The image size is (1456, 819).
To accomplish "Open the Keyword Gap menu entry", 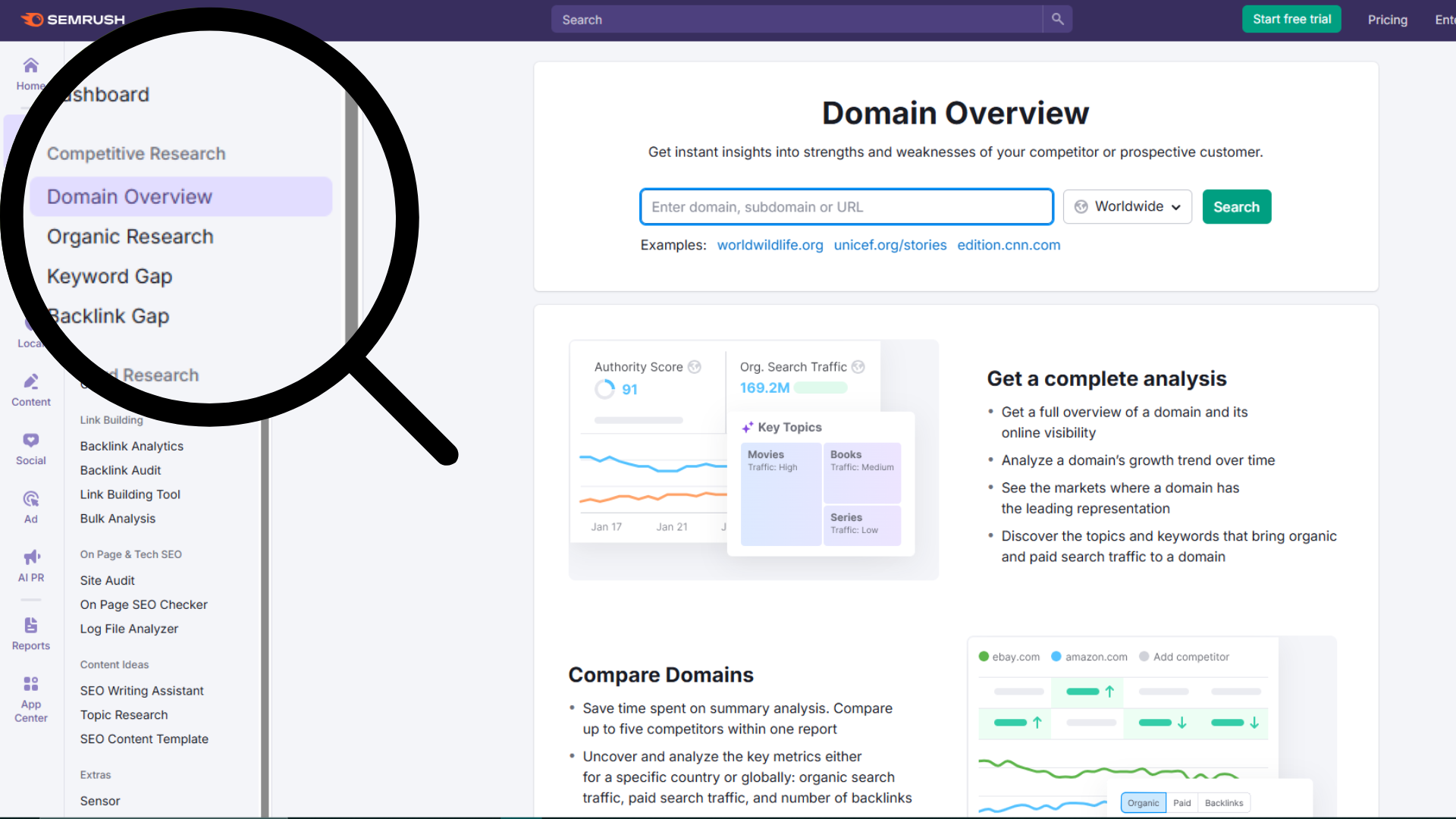I will tap(109, 276).
